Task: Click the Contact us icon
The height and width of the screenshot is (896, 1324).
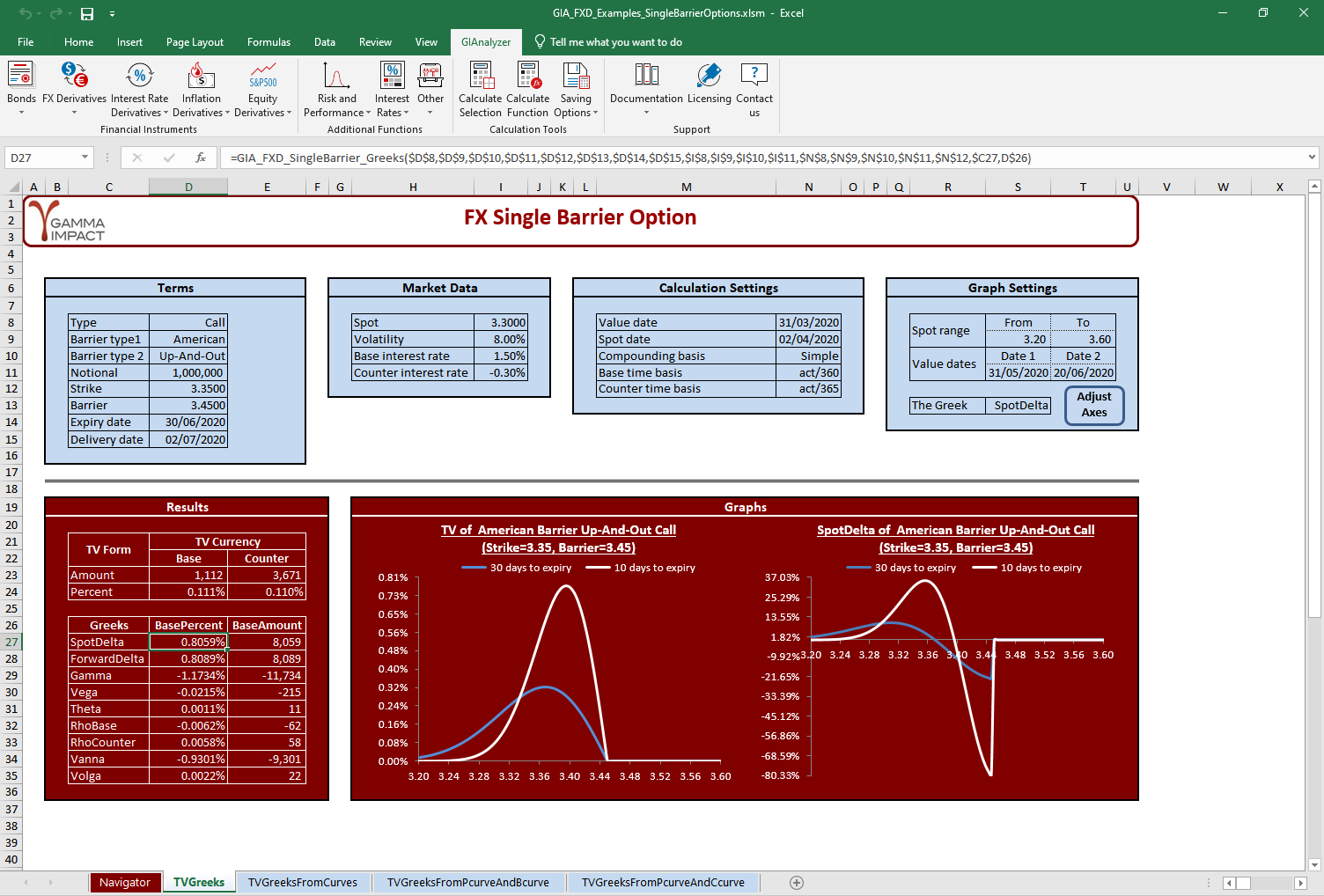Action: (754, 88)
